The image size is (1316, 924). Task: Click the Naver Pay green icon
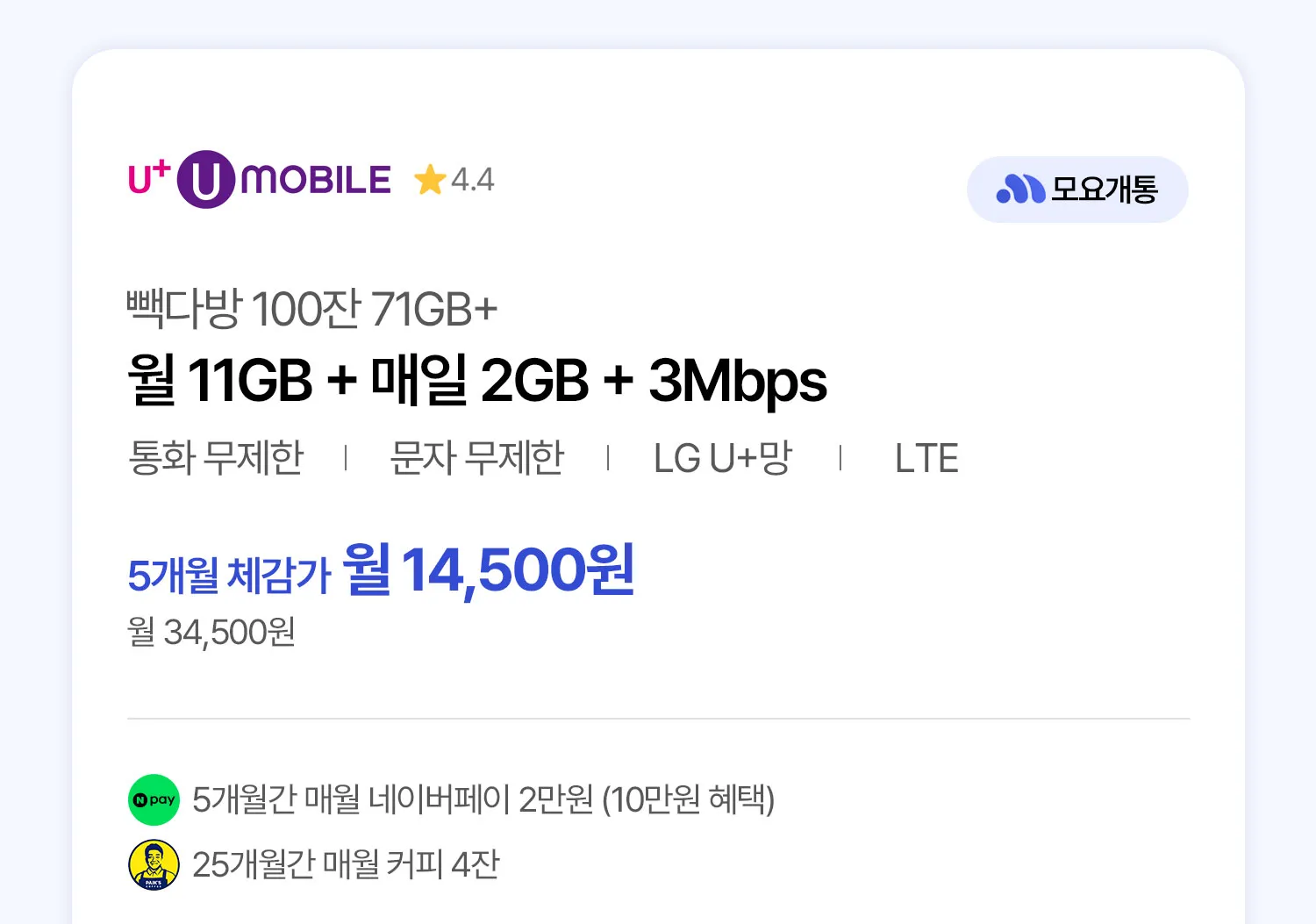(154, 799)
